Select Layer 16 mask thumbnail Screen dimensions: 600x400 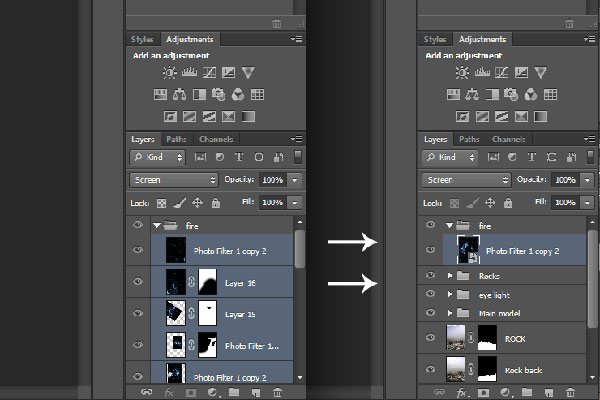(x=208, y=282)
